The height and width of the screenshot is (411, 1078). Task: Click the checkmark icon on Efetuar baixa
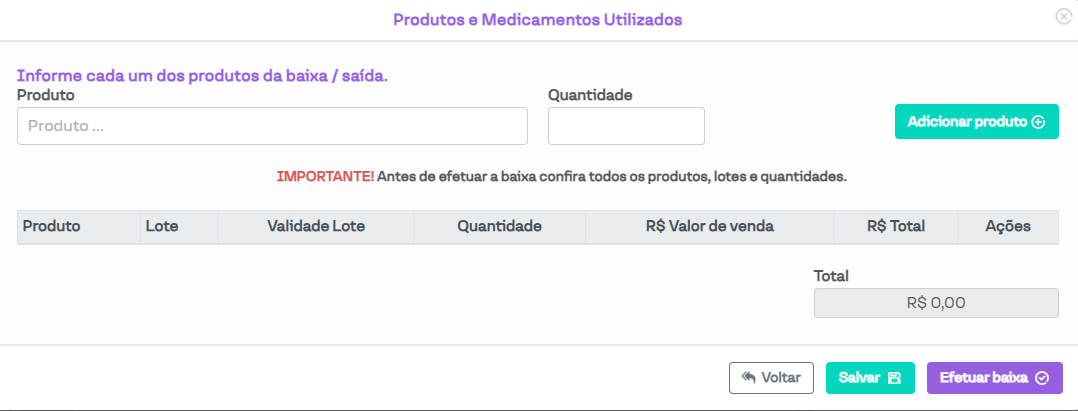(x=1042, y=378)
